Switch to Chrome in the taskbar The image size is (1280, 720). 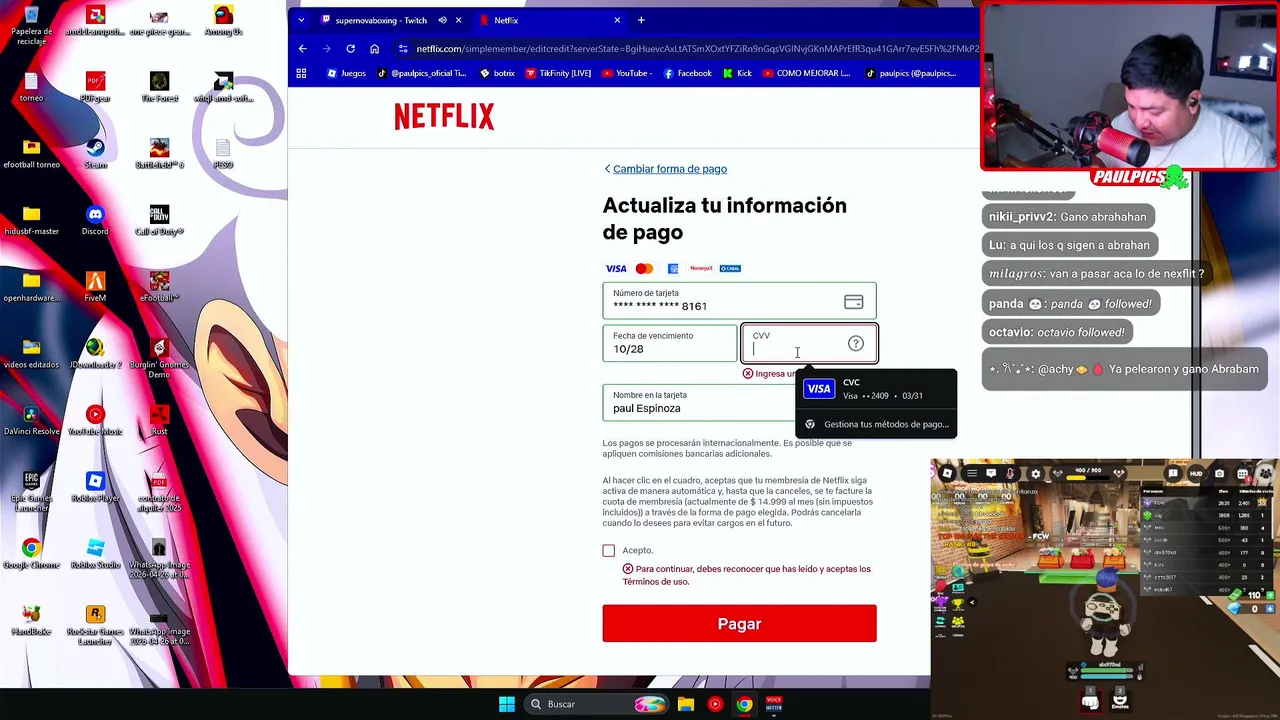(x=744, y=704)
